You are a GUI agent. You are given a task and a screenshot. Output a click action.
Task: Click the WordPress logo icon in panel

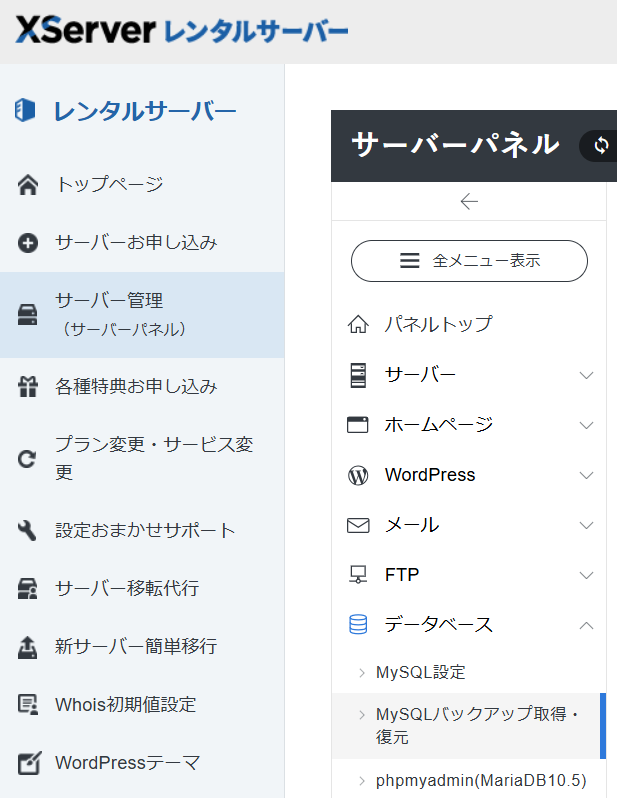(358, 475)
